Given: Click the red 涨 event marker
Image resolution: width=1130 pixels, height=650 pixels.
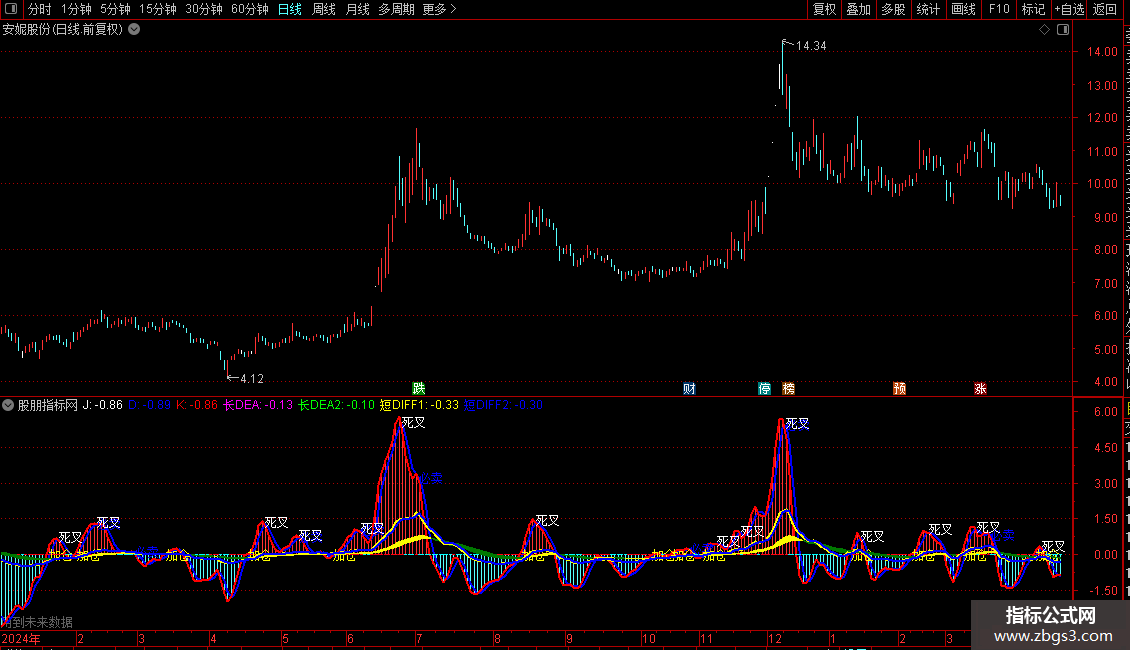Looking at the screenshot, I should tap(980, 388).
